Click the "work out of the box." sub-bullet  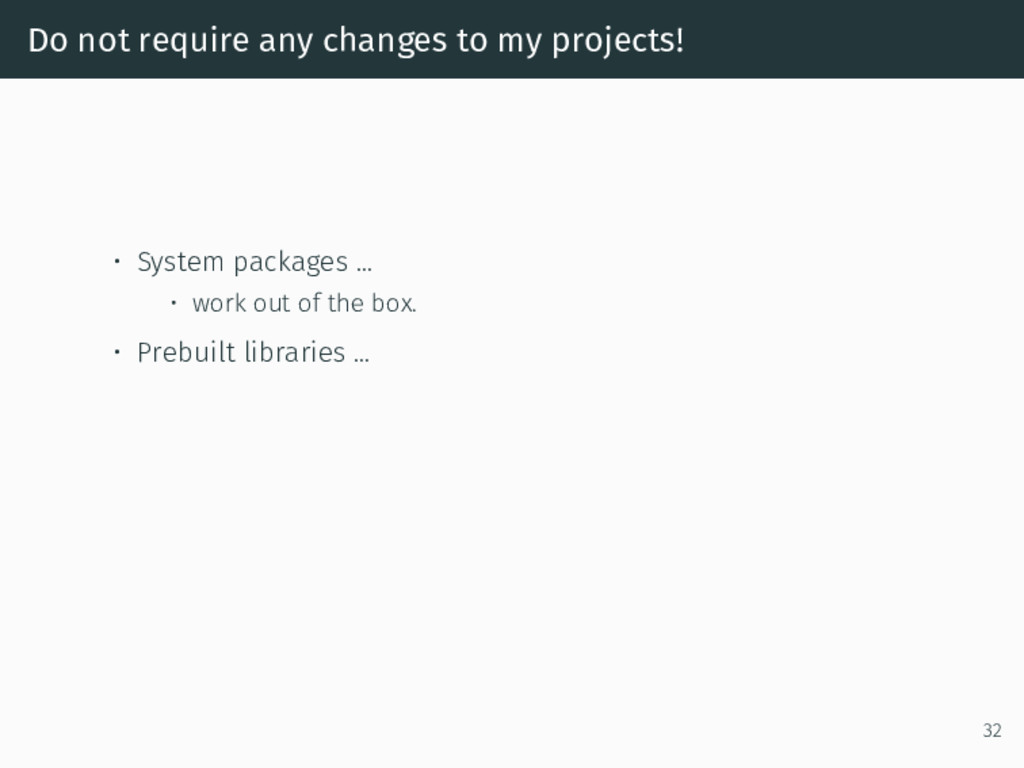tap(304, 303)
